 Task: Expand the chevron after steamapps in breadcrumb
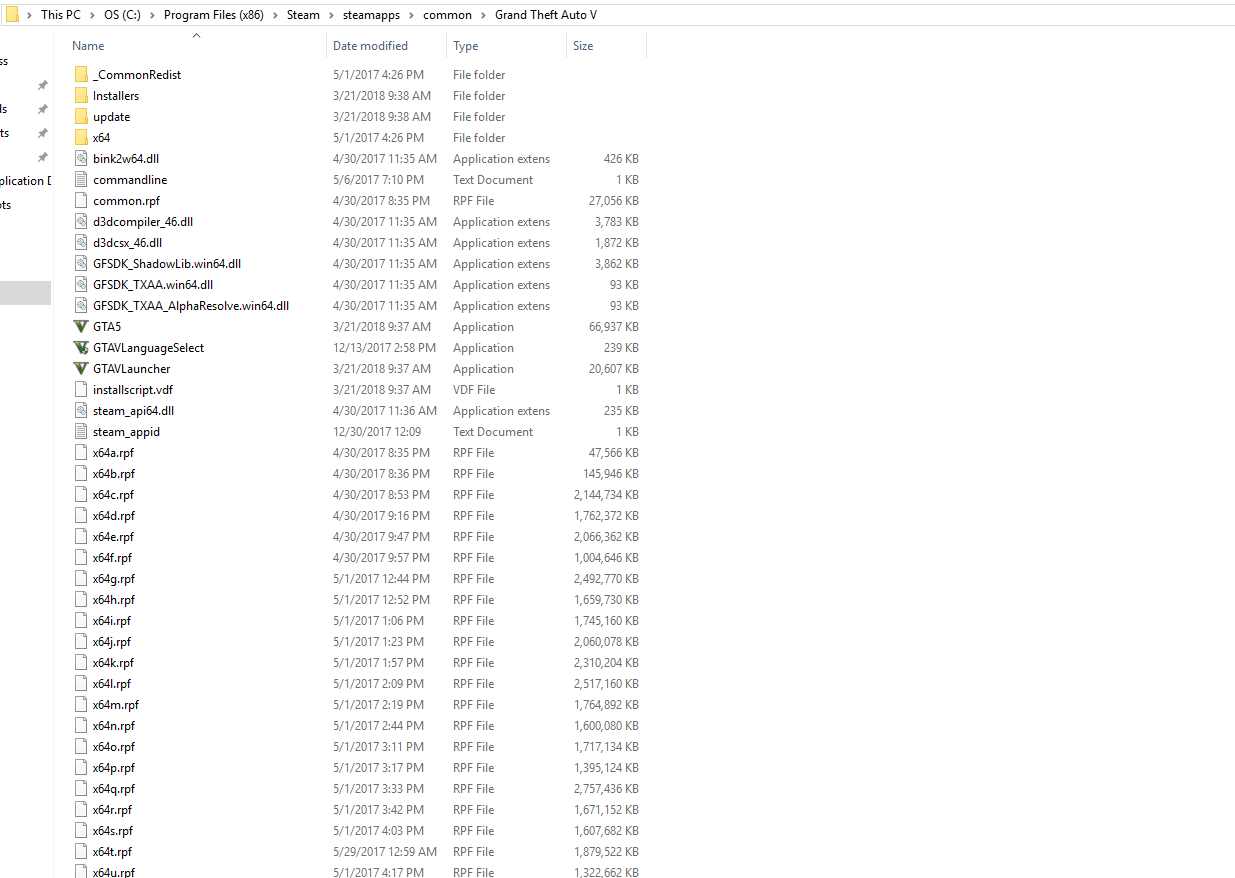coord(411,15)
